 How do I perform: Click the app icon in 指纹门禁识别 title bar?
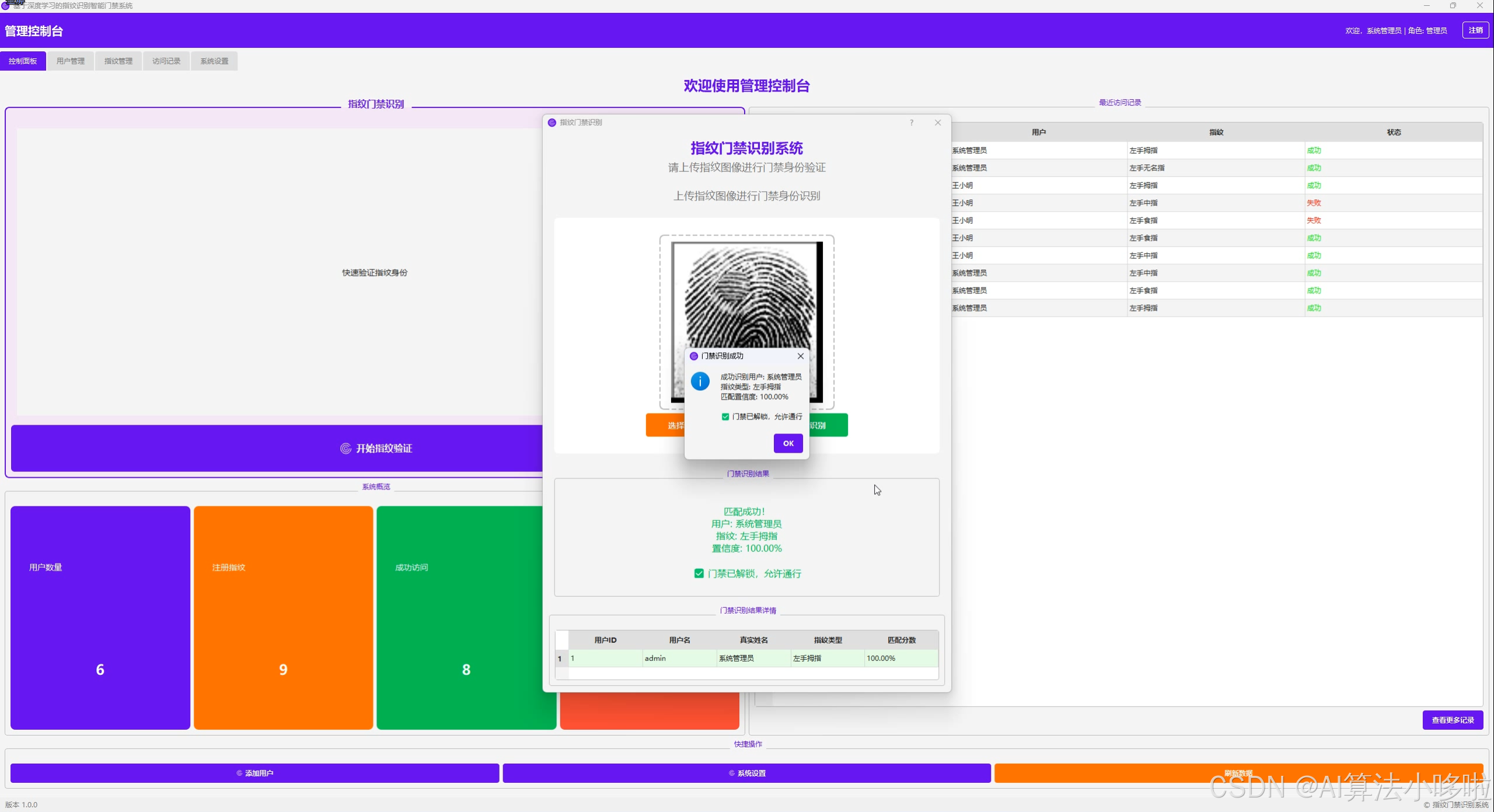[x=552, y=123]
